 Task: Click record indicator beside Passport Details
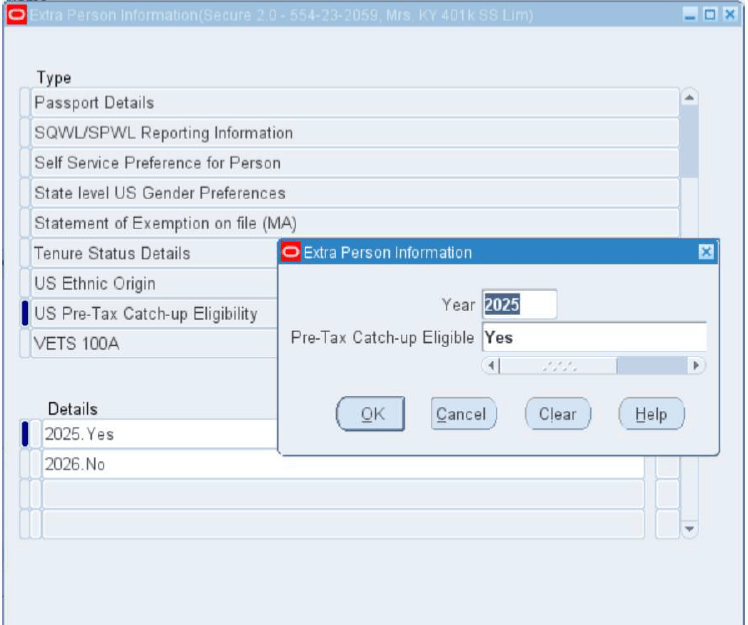click(x=25, y=103)
